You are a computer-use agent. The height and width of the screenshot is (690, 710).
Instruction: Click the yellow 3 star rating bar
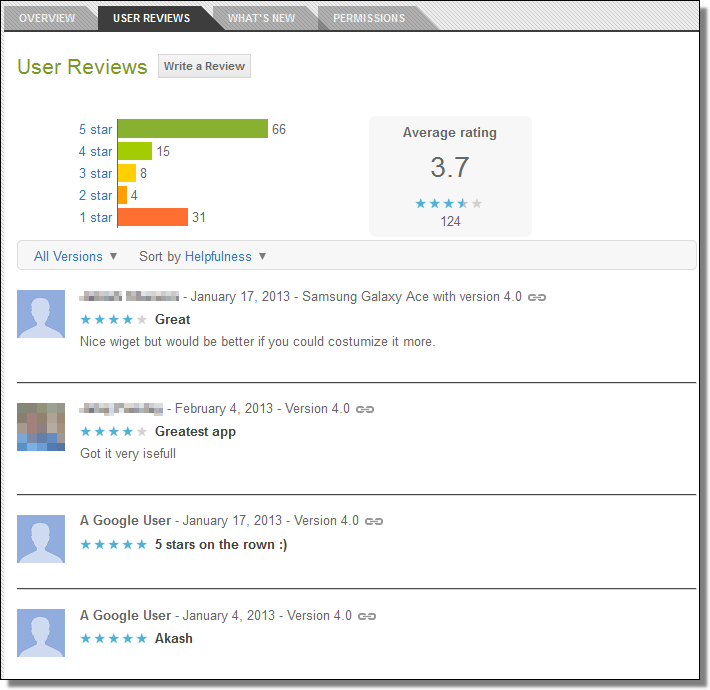[127, 173]
